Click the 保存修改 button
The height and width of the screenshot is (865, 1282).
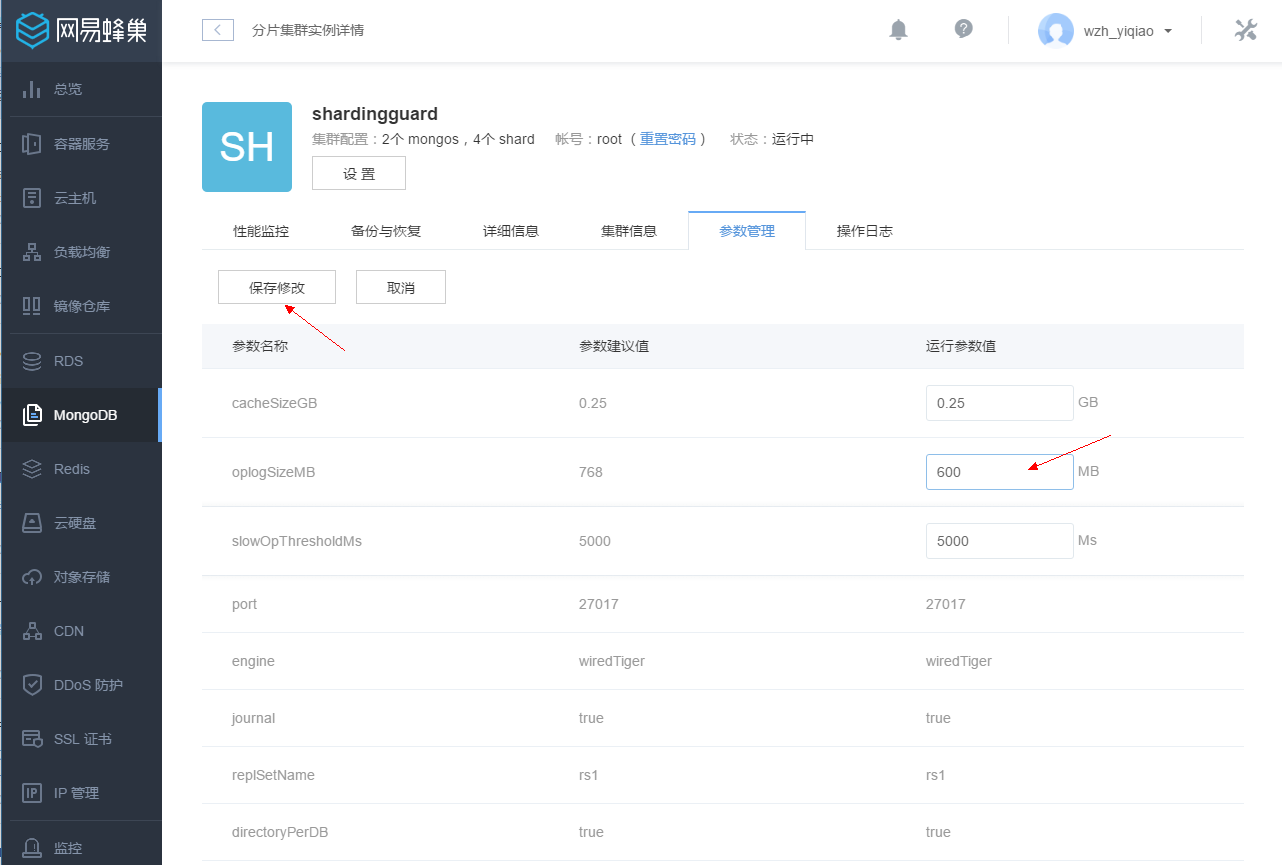[277, 287]
